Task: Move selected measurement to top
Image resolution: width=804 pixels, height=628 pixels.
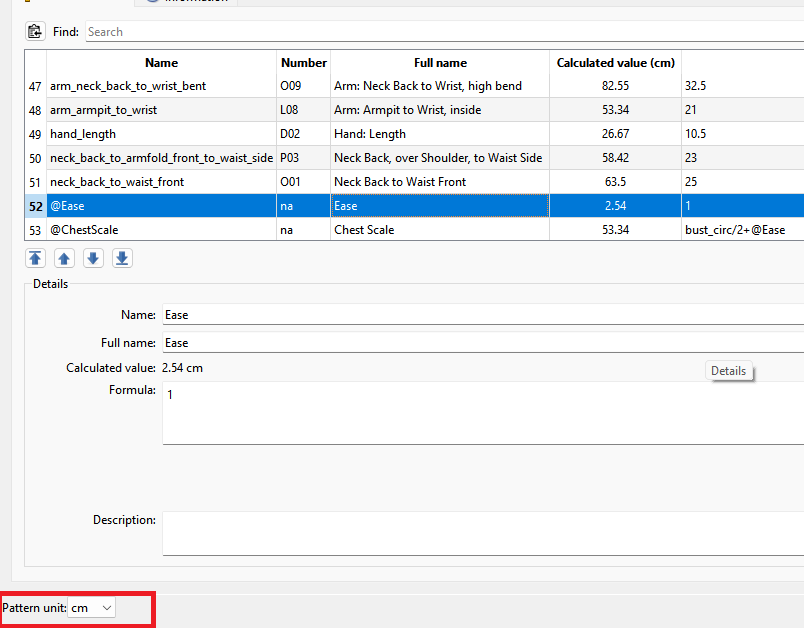Action: click(x=35, y=259)
